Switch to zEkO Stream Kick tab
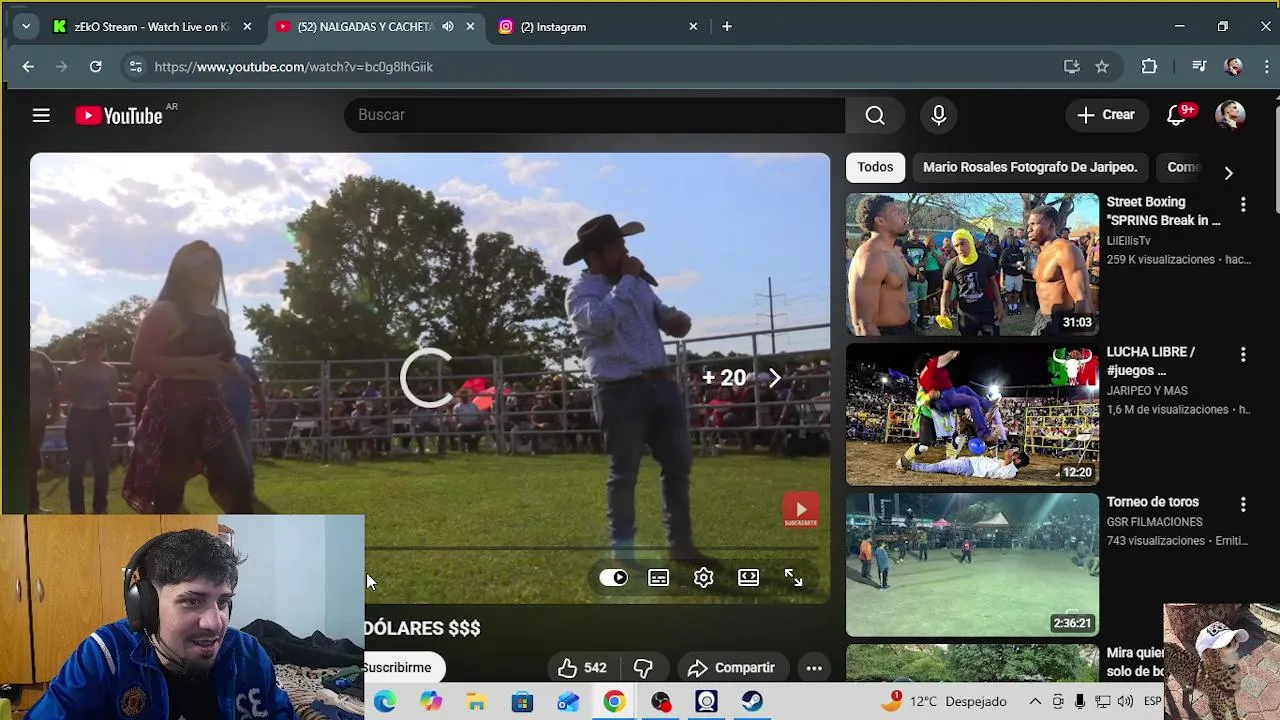Screen dimensions: 1280x720 click(153, 27)
